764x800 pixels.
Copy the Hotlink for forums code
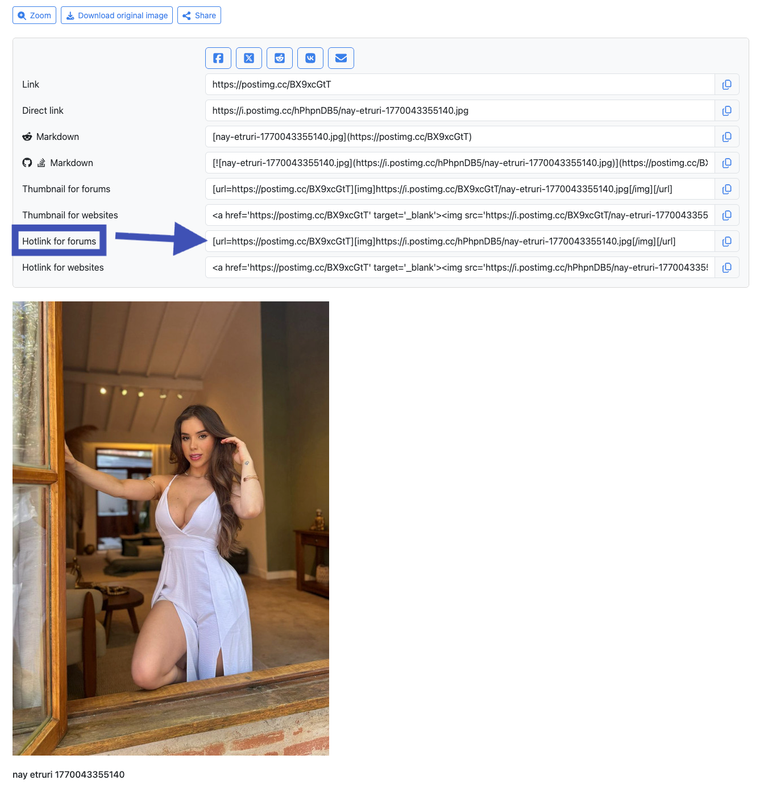[x=727, y=241]
